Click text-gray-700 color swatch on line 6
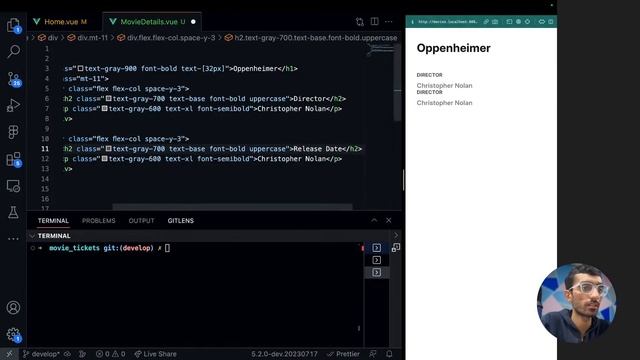 tap(109, 99)
